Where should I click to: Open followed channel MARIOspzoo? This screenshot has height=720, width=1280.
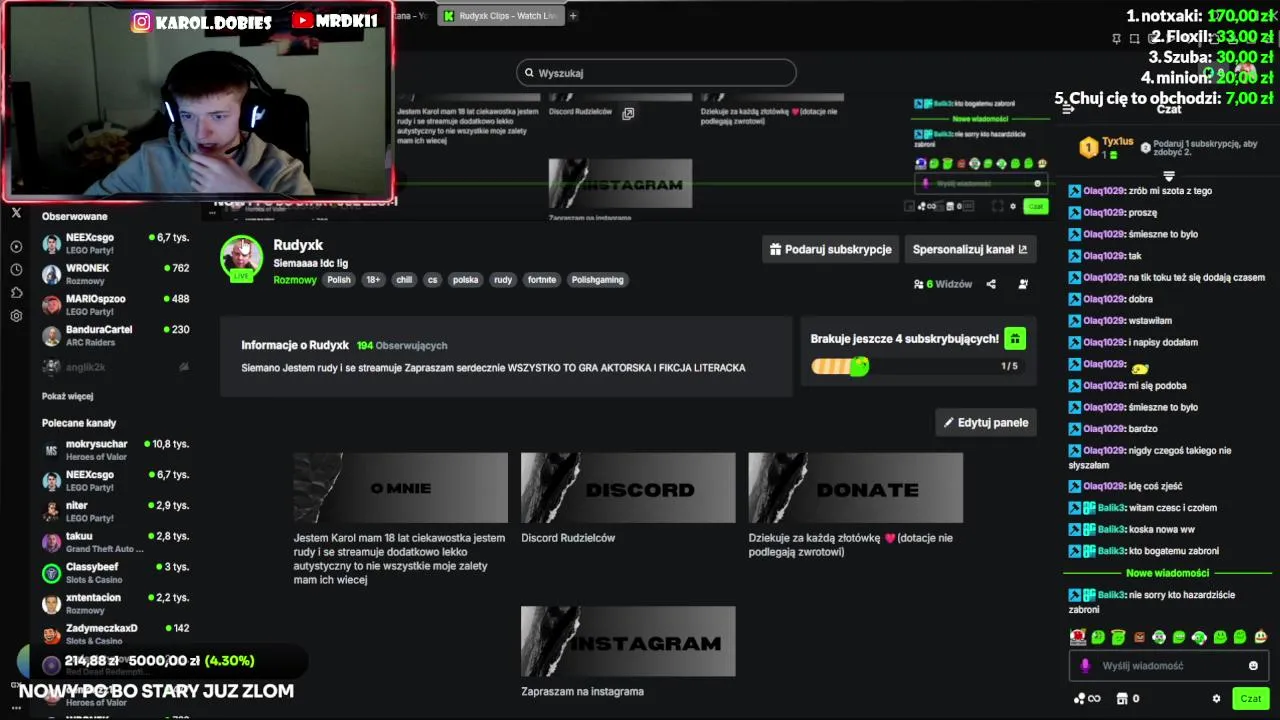click(x=115, y=305)
